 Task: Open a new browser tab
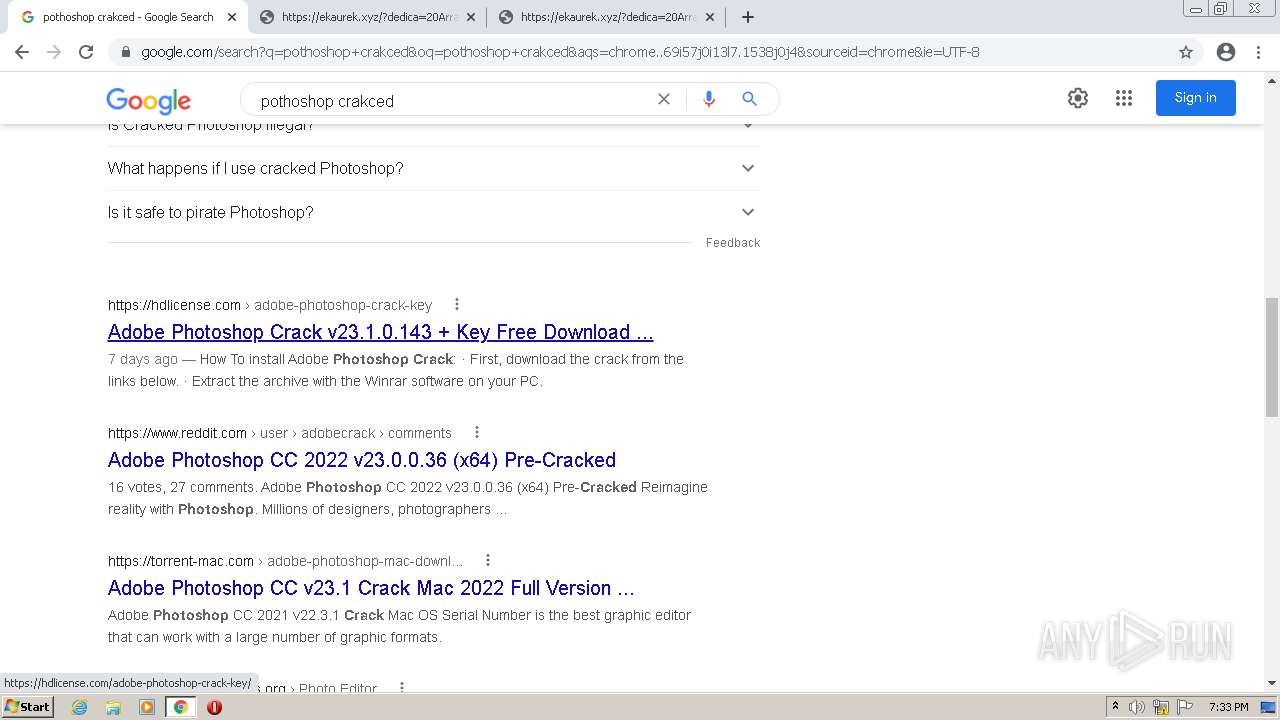coord(748,17)
